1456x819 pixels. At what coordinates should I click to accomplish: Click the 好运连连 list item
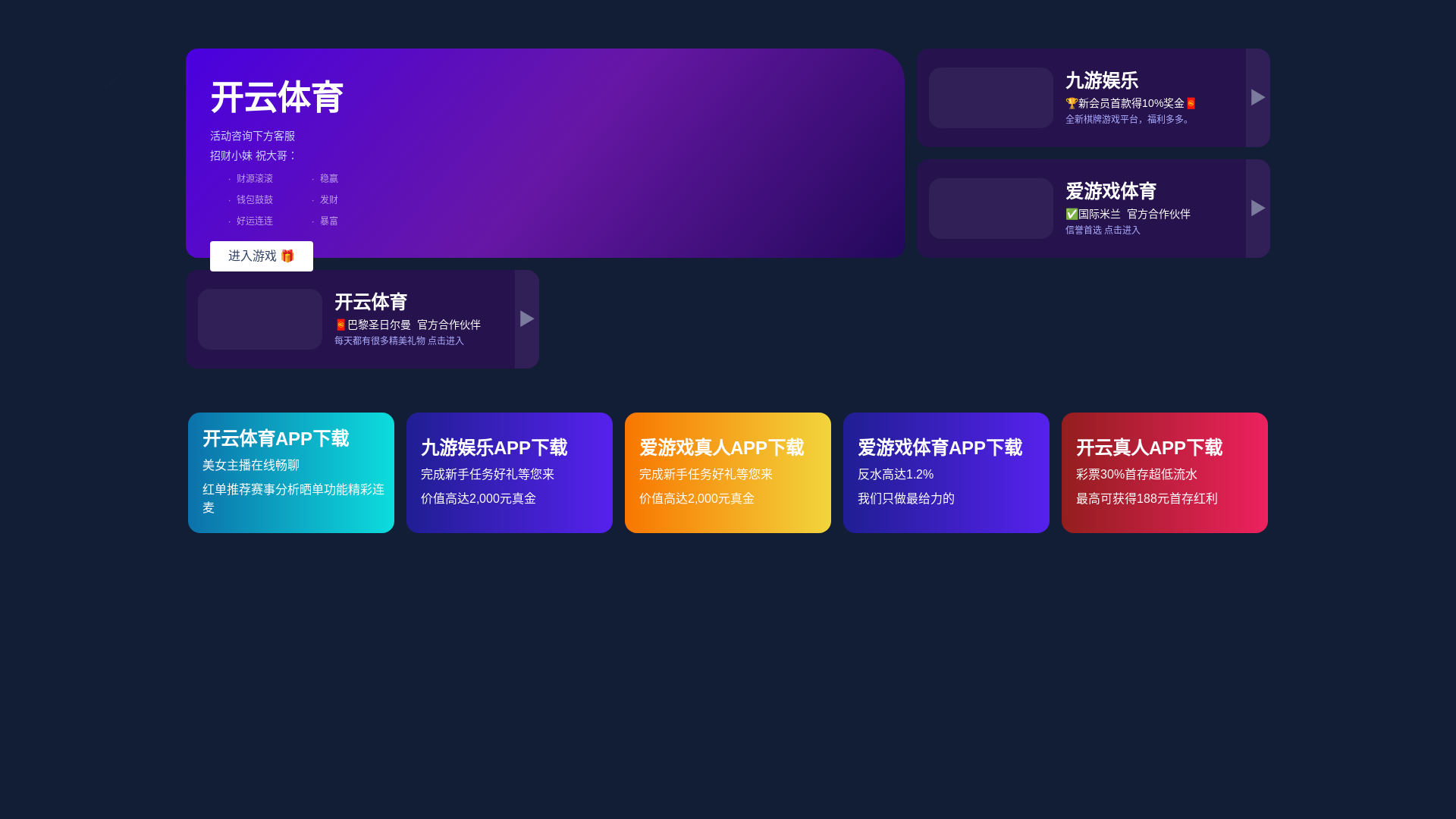pyautogui.click(x=255, y=221)
